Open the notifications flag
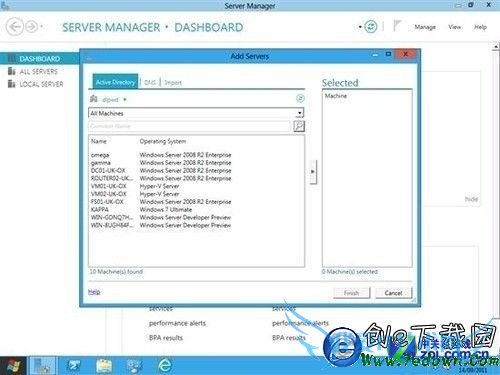Image resolution: width=500 pixels, height=375 pixels. click(x=396, y=26)
